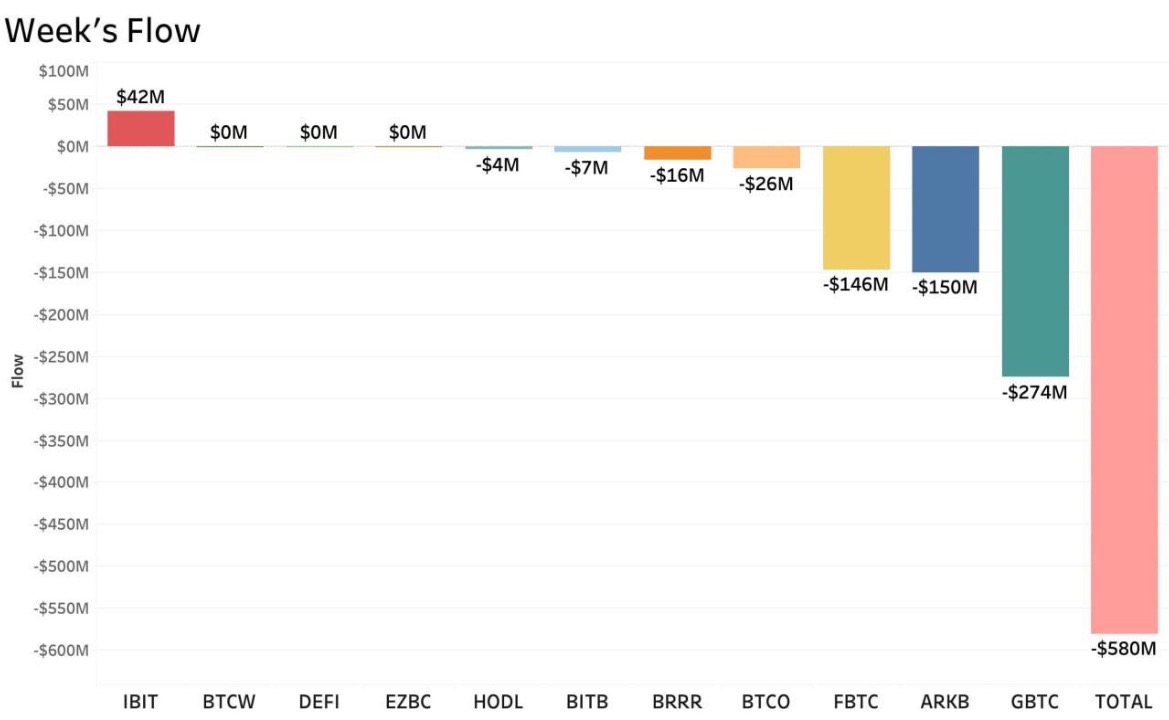Select the -$150M data label
This screenshot has height=720, width=1169.
tap(944, 287)
